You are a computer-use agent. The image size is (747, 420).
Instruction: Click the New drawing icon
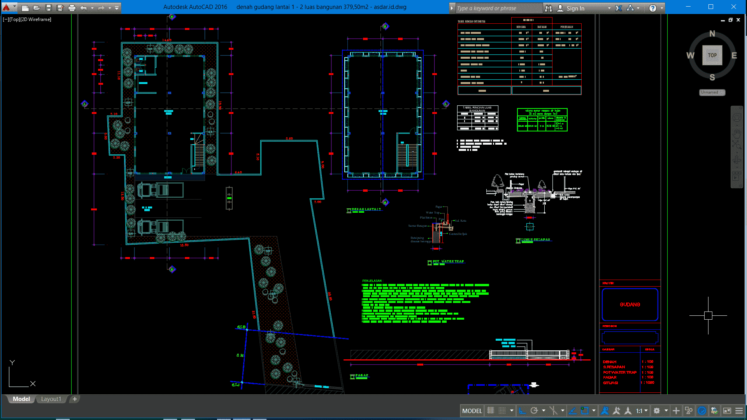pos(25,8)
